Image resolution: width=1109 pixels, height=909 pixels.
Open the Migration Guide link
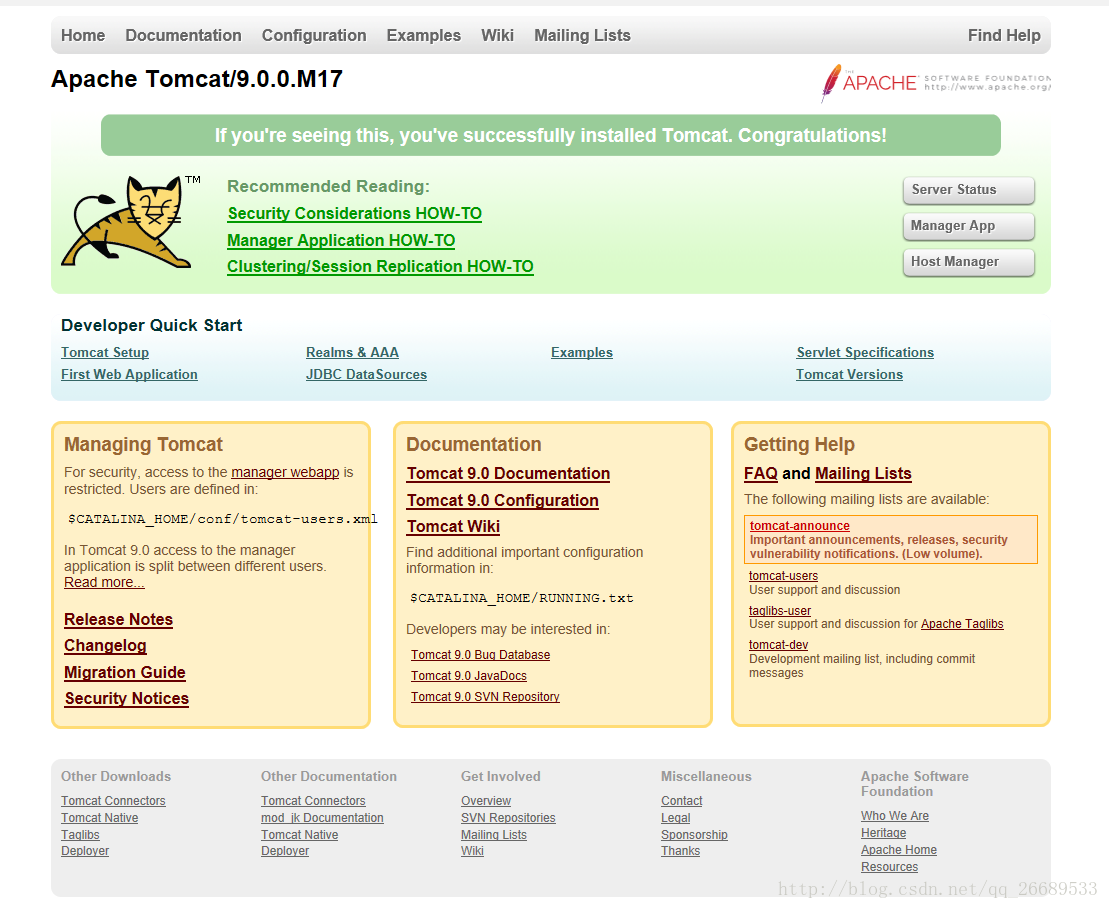pyautogui.click(x=124, y=673)
